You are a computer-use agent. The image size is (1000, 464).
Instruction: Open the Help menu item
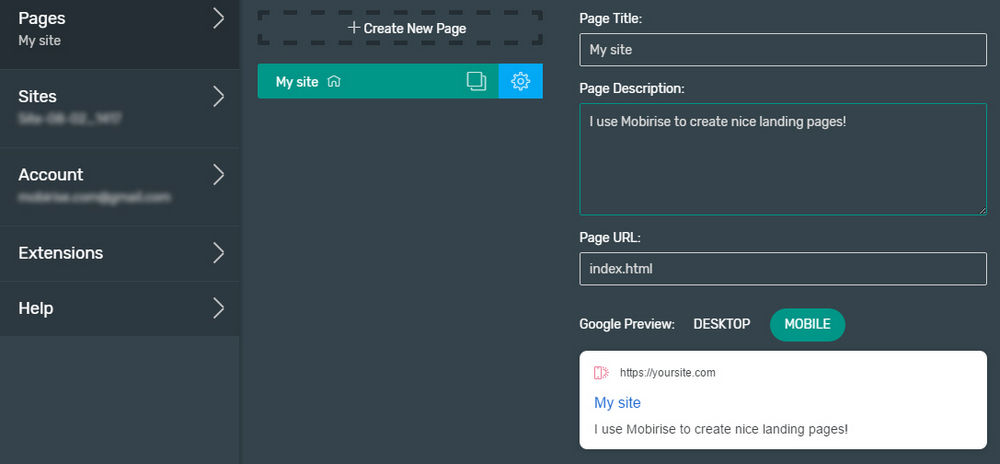pos(36,308)
